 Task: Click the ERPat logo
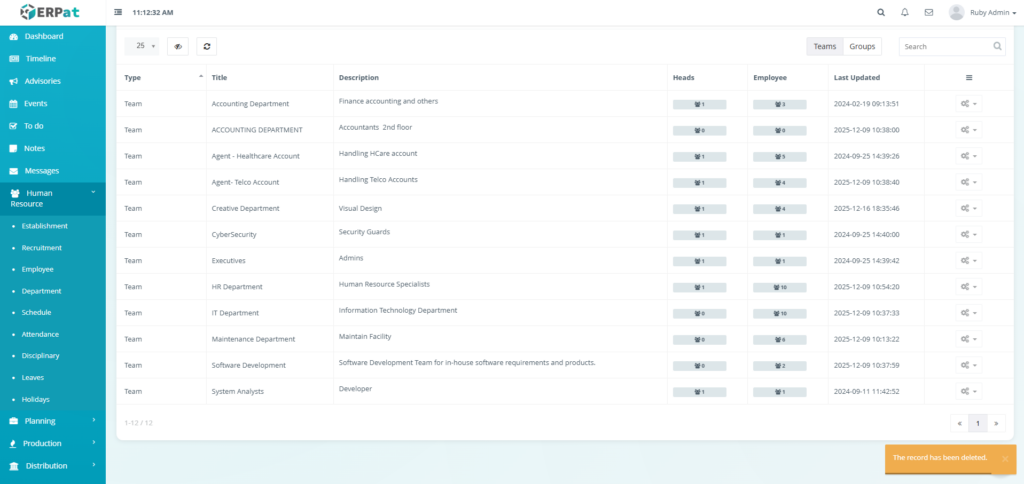click(50, 12)
